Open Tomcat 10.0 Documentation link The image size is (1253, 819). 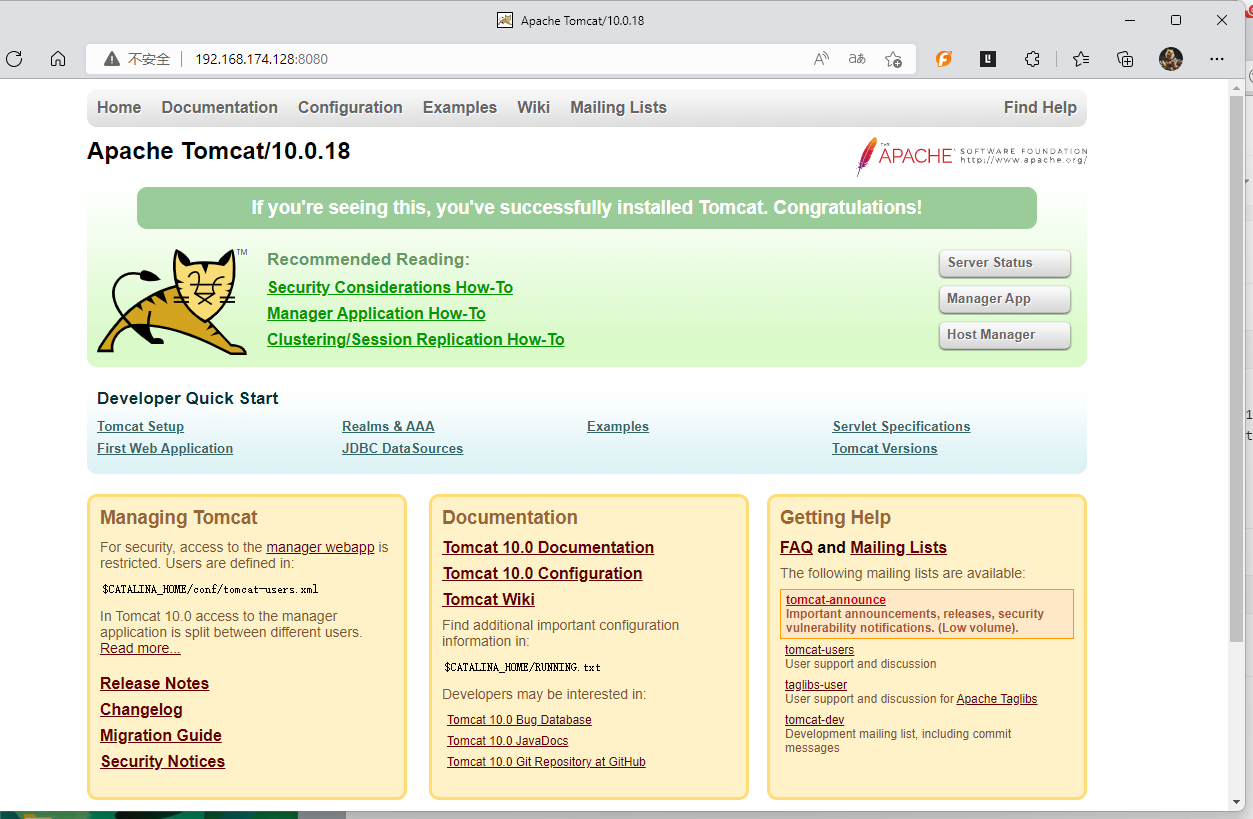click(548, 548)
